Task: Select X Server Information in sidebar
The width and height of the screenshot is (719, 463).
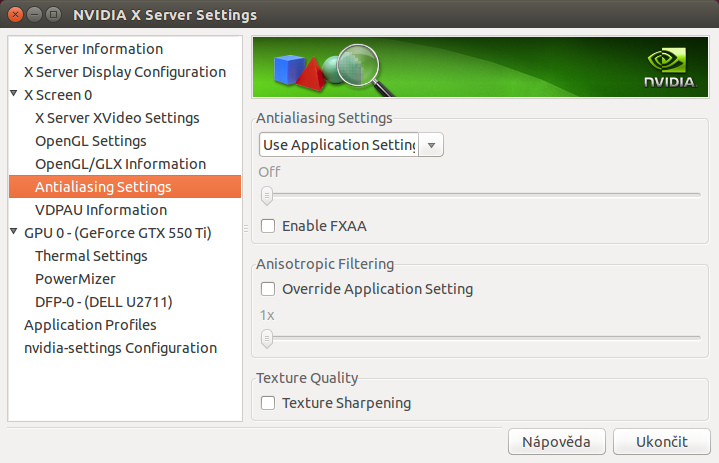Action: (x=93, y=49)
